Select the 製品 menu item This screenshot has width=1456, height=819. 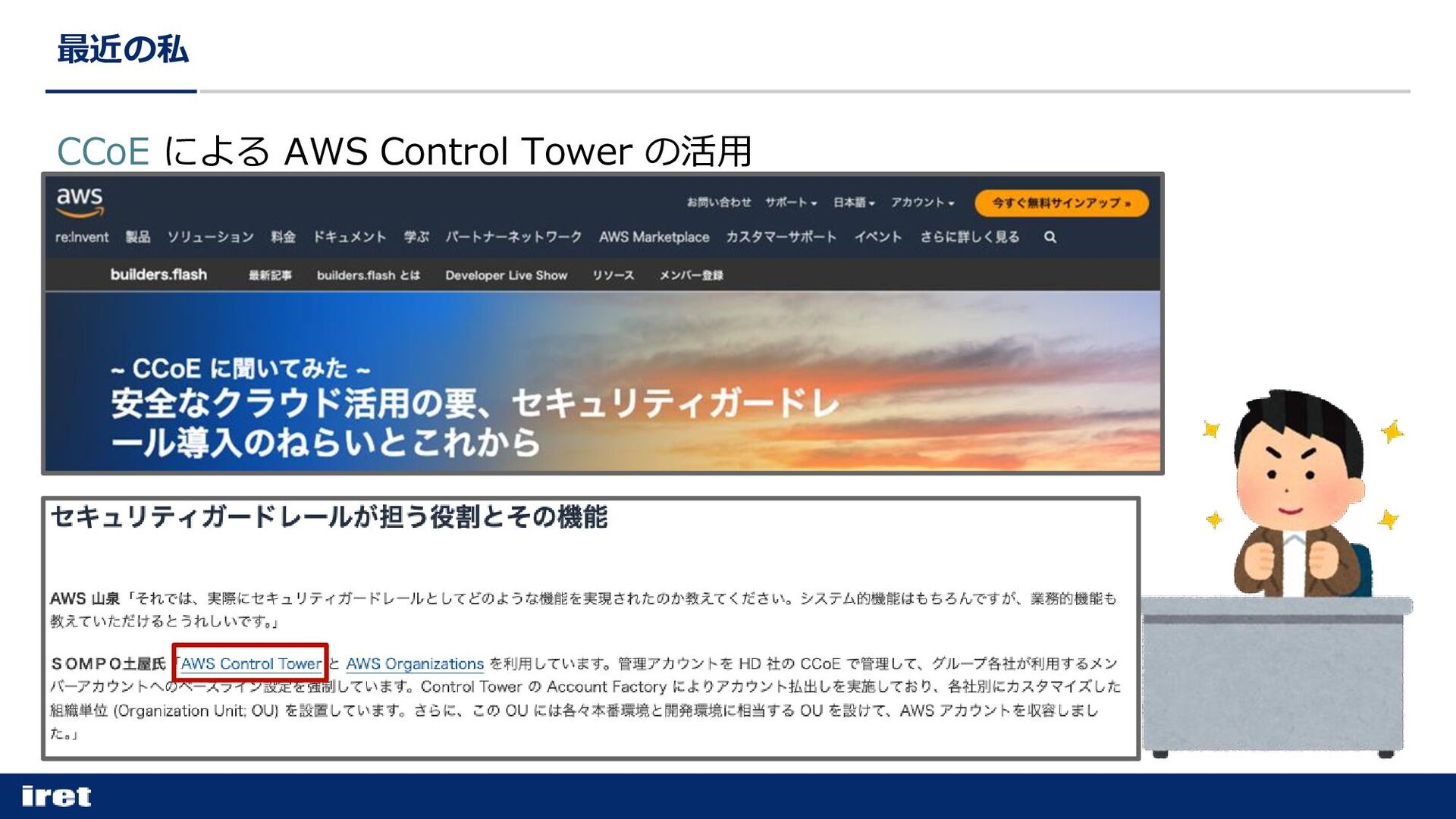click(x=138, y=237)
